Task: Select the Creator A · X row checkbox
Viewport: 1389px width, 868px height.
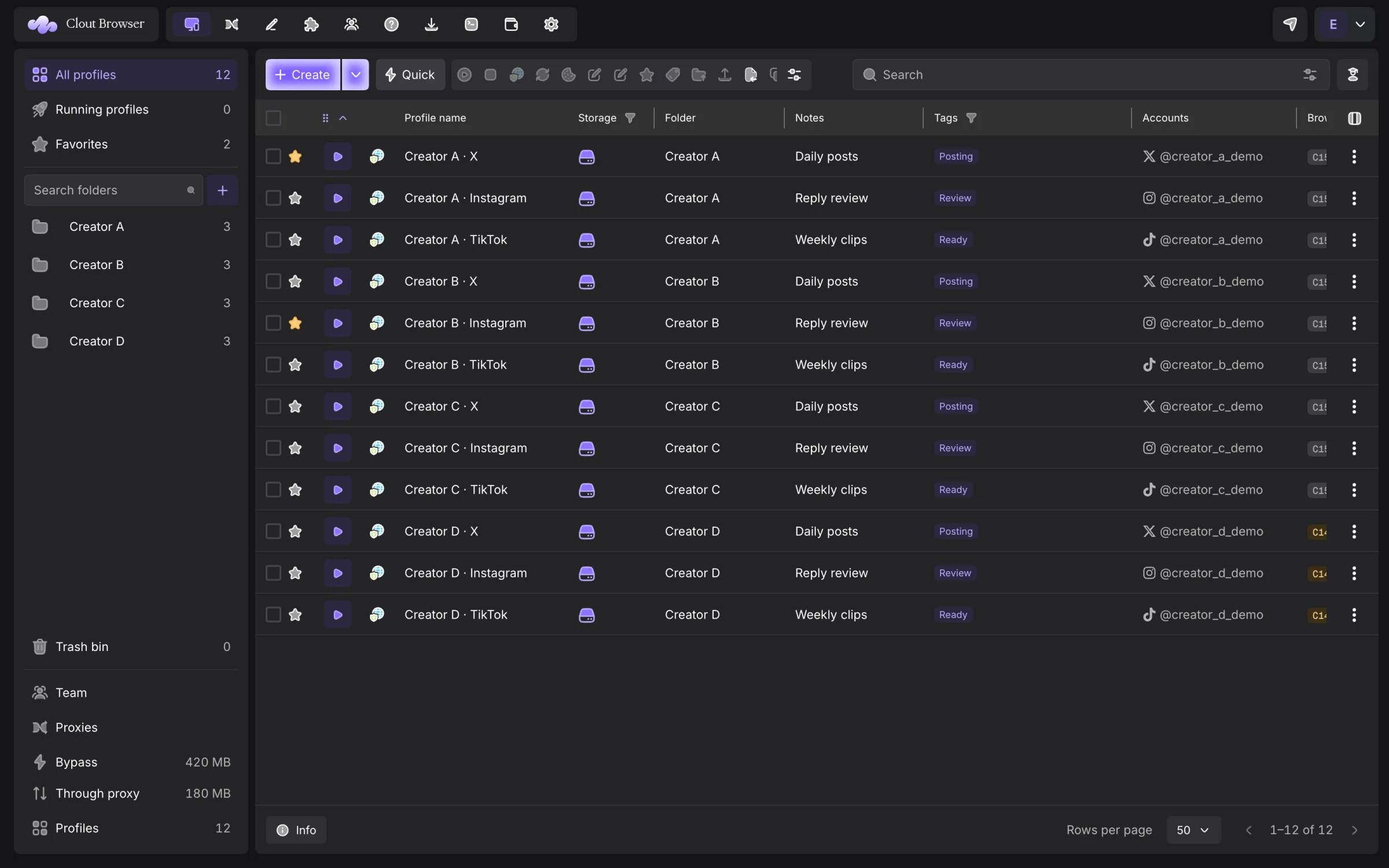Action: (273, 156)
